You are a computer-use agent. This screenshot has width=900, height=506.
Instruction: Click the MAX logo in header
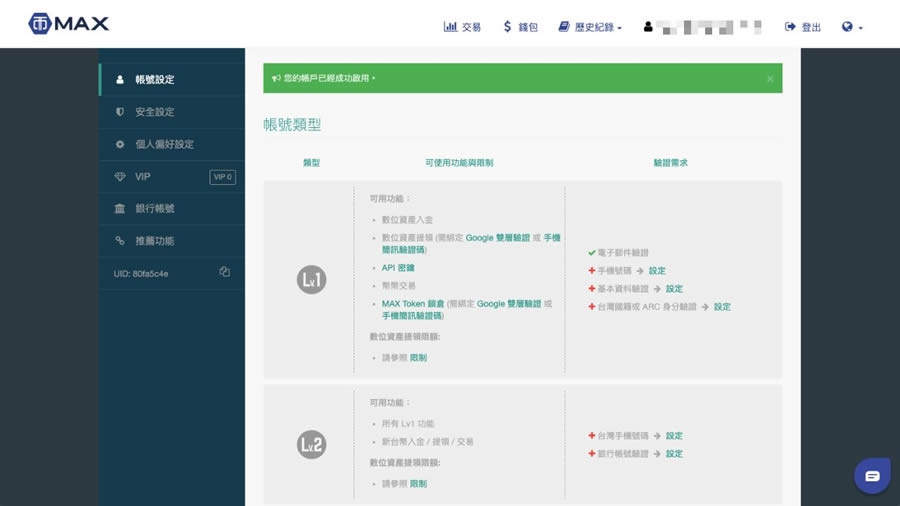(x=68, y=24)
